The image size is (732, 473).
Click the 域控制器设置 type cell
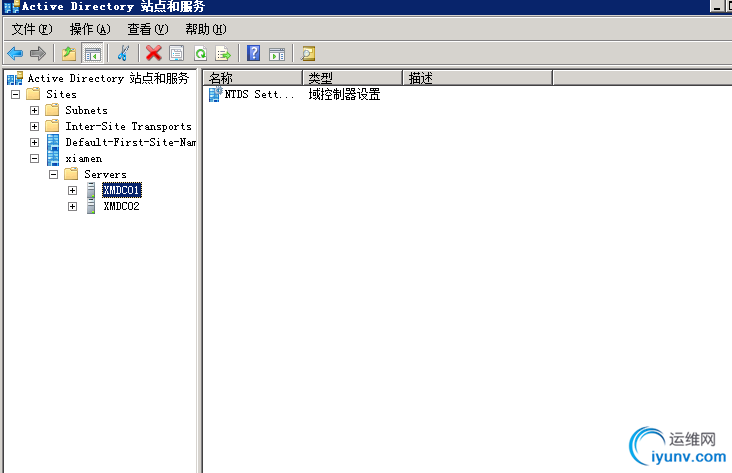pos(344,94)
